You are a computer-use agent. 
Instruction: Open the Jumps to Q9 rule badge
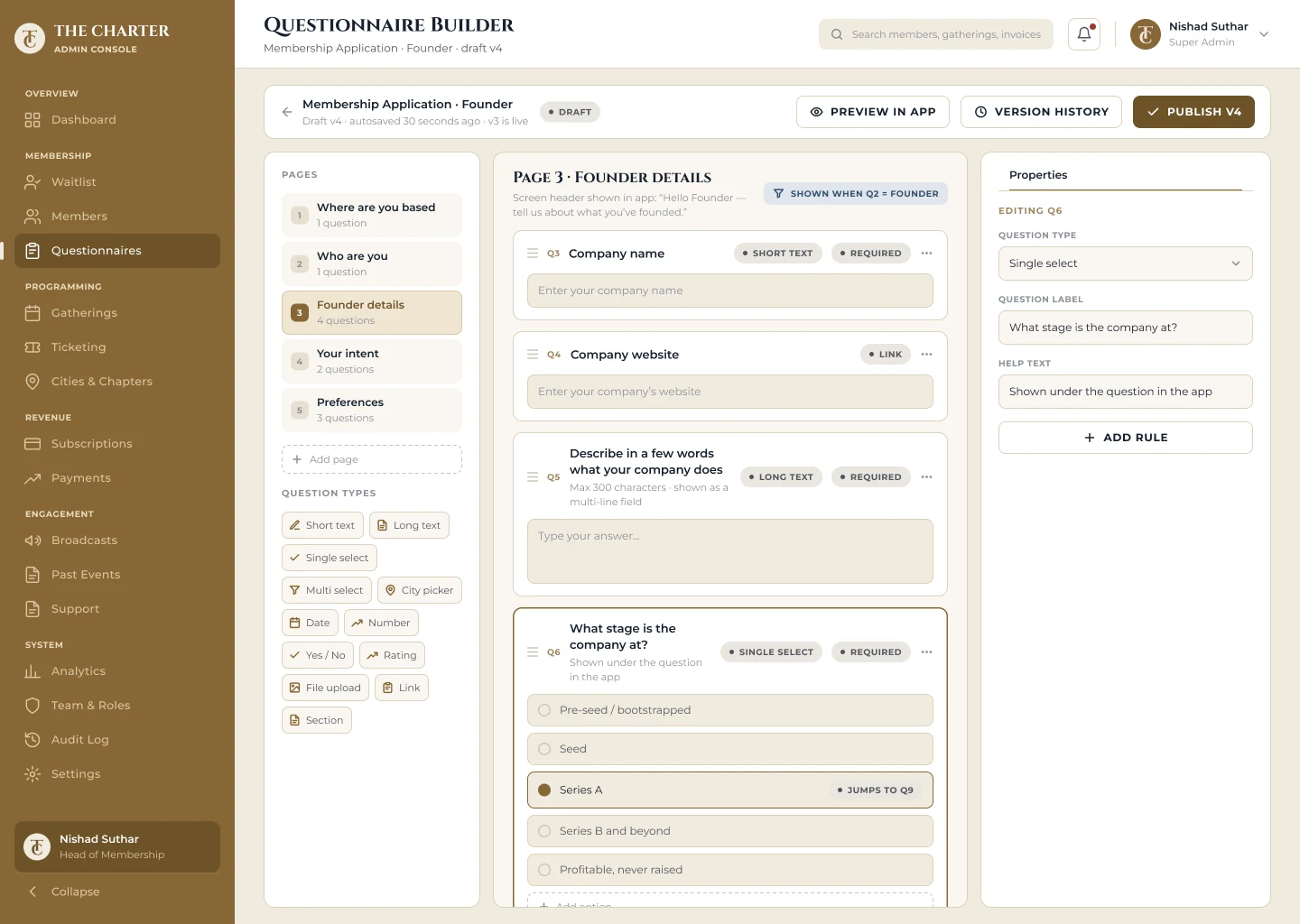pyautogui.click(x=876, y=790)
